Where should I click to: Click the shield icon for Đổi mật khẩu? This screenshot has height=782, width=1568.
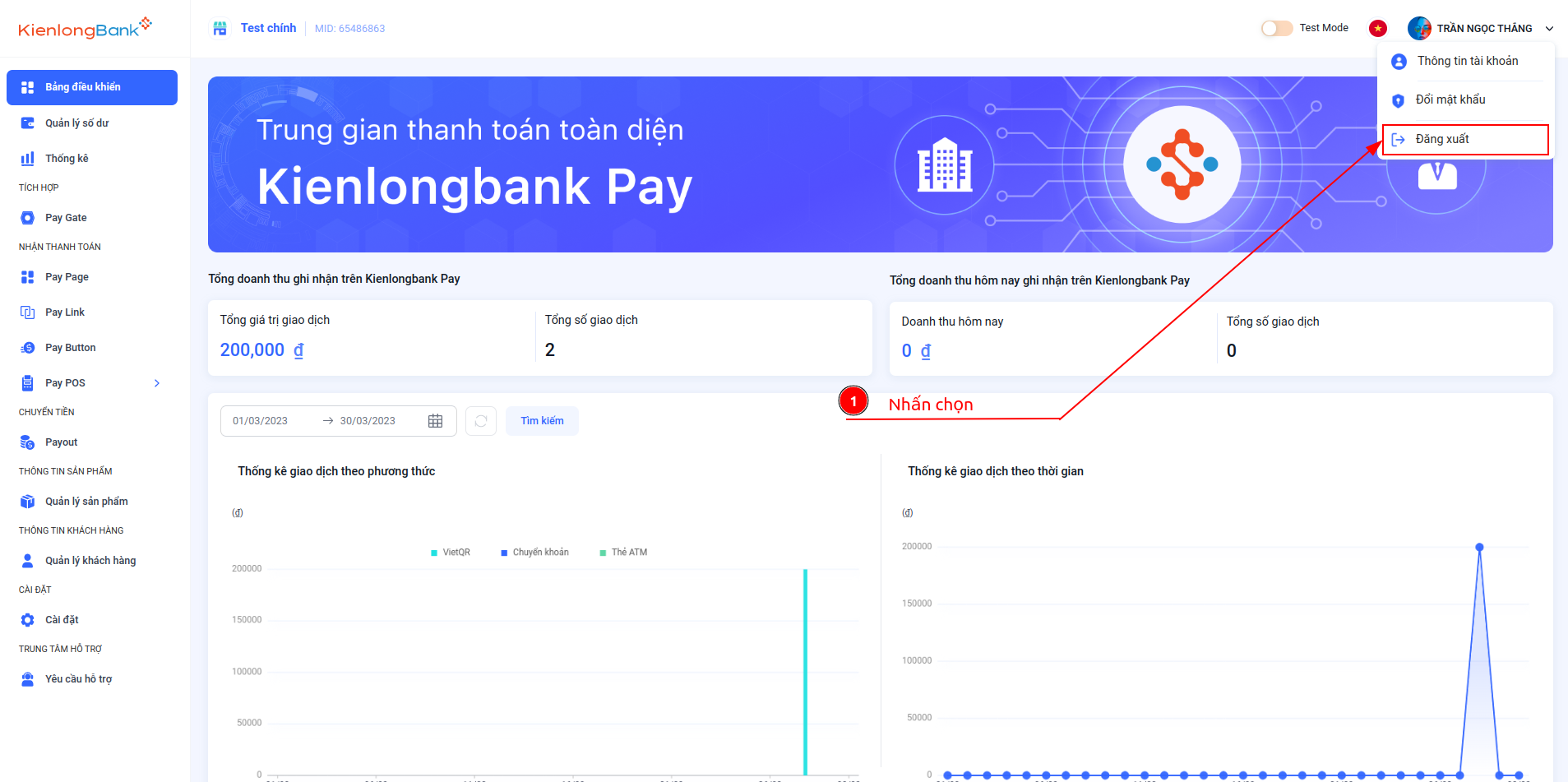tap(1398, 100)
